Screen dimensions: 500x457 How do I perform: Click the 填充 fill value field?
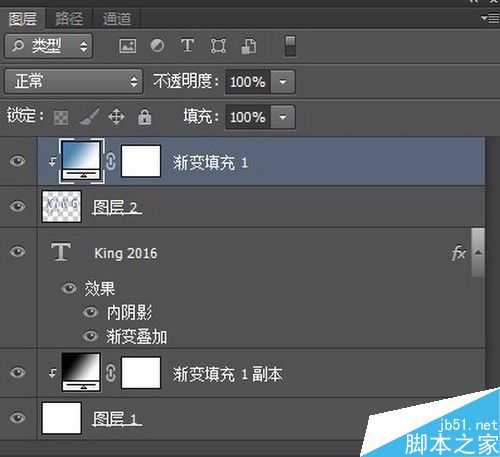(248, 117)
